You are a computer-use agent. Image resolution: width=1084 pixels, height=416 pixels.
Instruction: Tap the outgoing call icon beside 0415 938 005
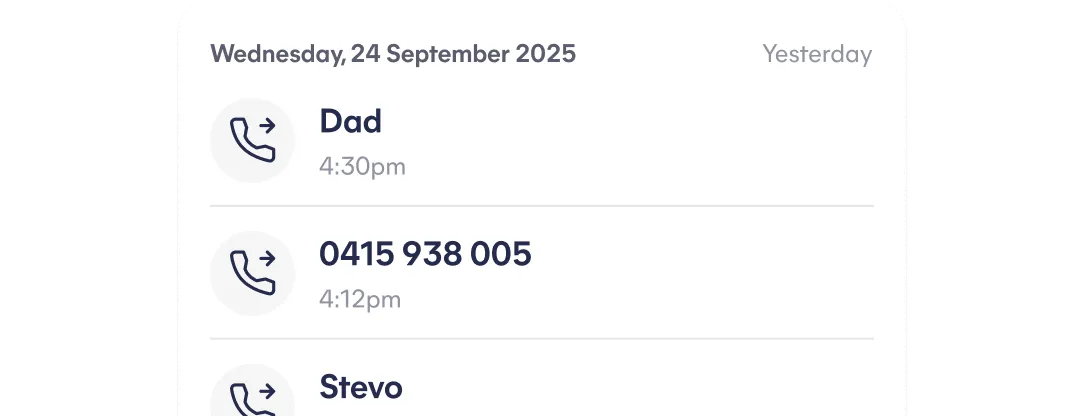pos(252,273)
